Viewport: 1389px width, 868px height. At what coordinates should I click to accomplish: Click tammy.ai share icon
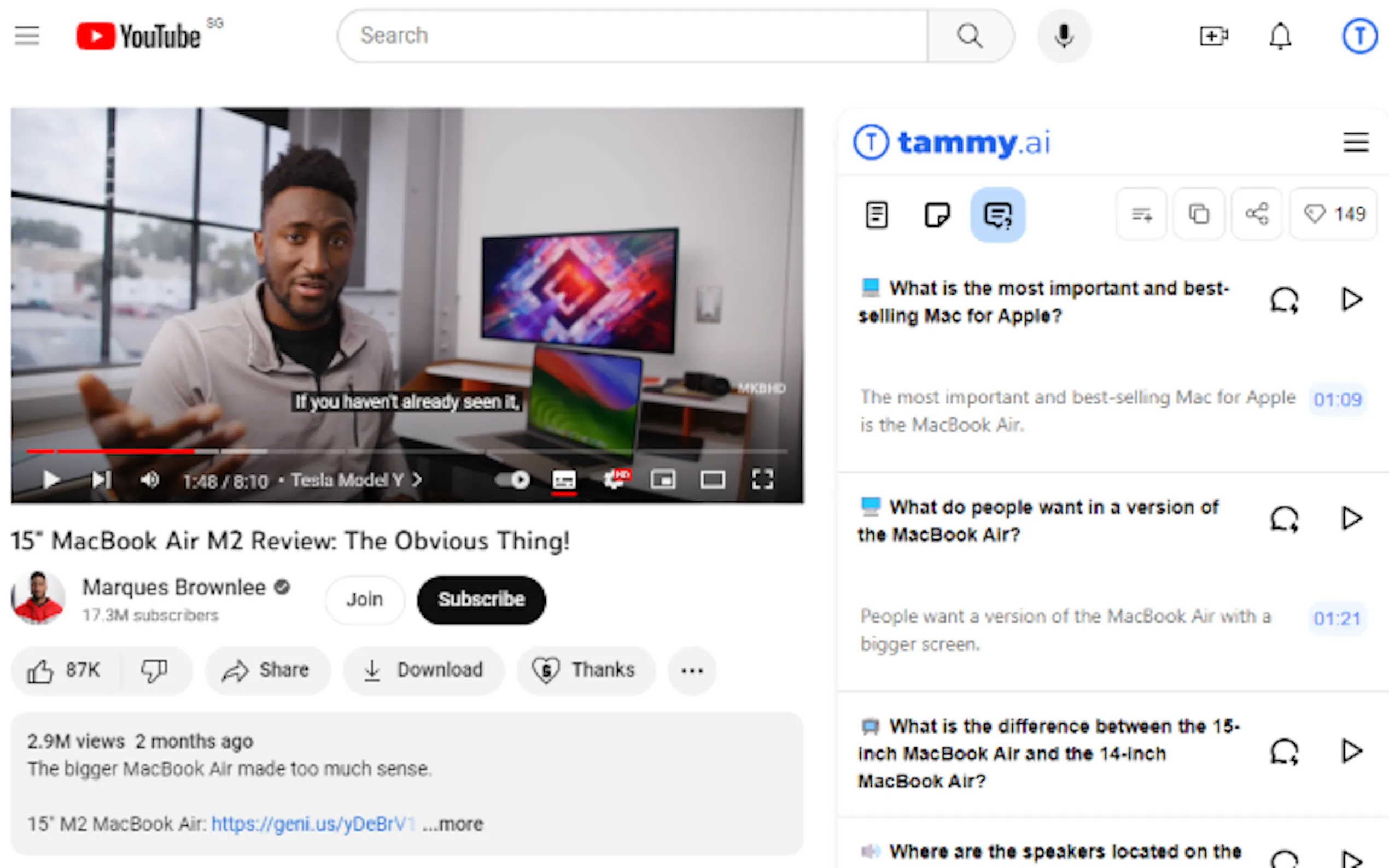[1257, 215]
